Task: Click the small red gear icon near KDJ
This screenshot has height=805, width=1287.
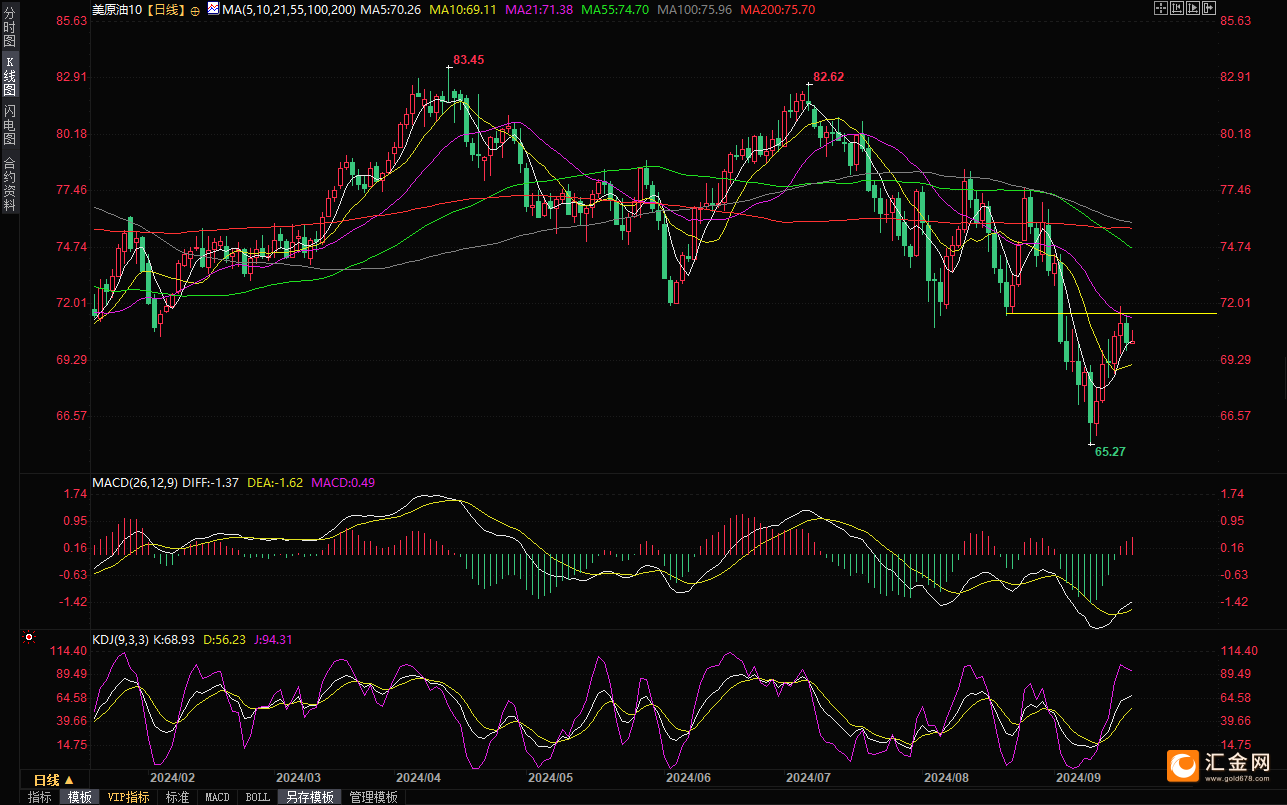Action: point(28,636)
